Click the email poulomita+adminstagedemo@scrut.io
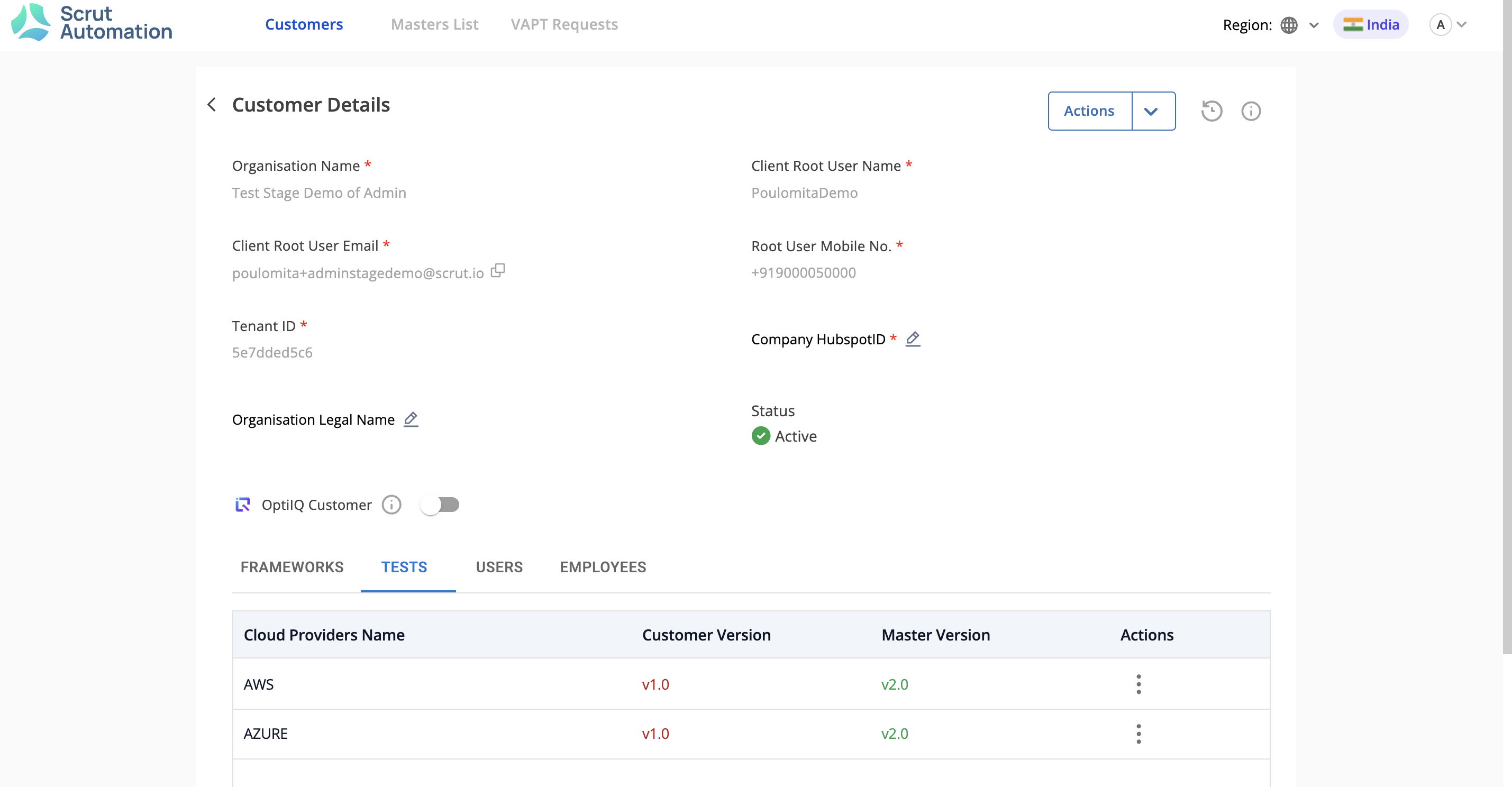This screenshot has width=1512, height=787. pos(358,273)
